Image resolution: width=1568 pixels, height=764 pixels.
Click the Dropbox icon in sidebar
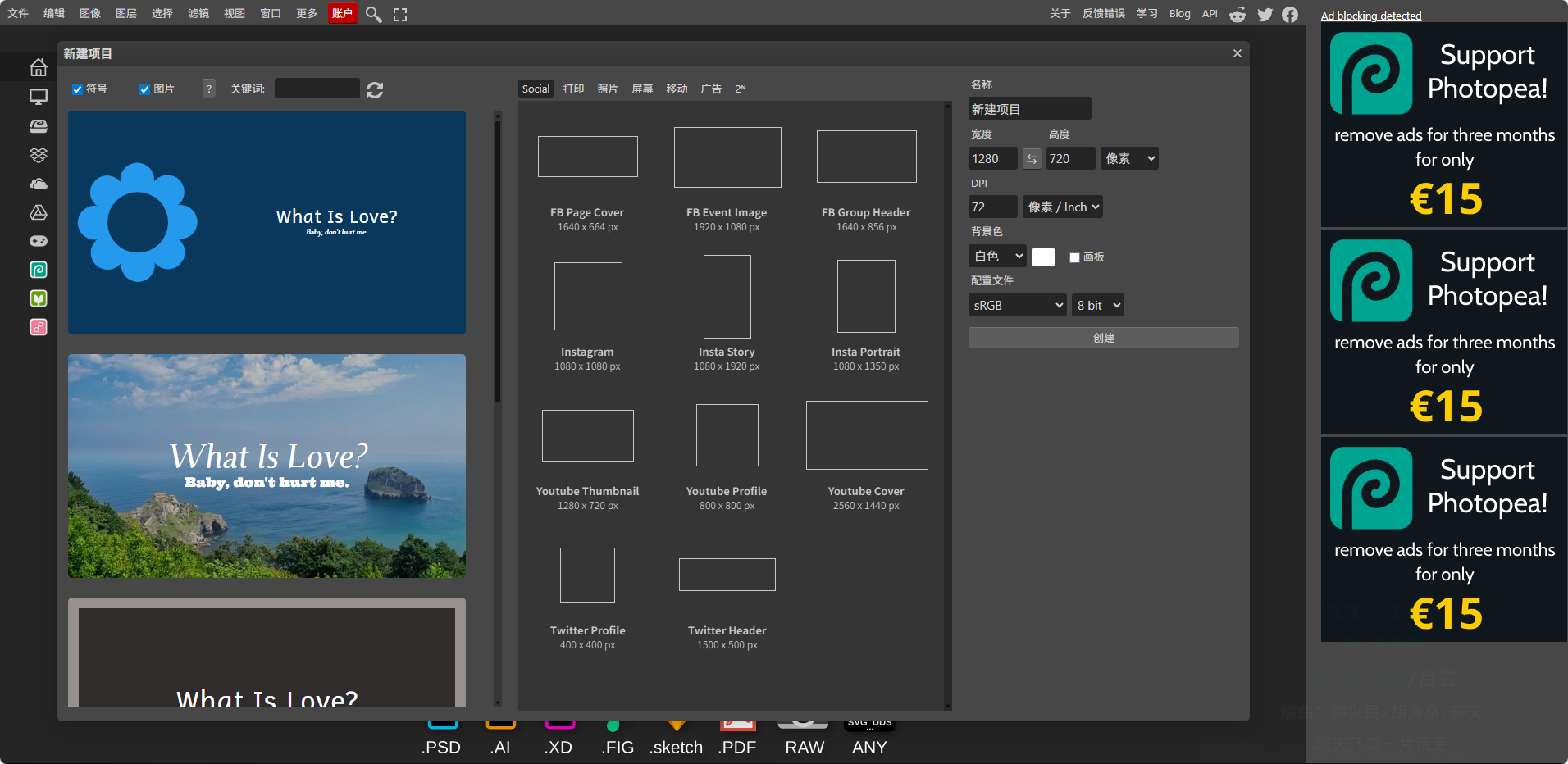tap(38, 155)
